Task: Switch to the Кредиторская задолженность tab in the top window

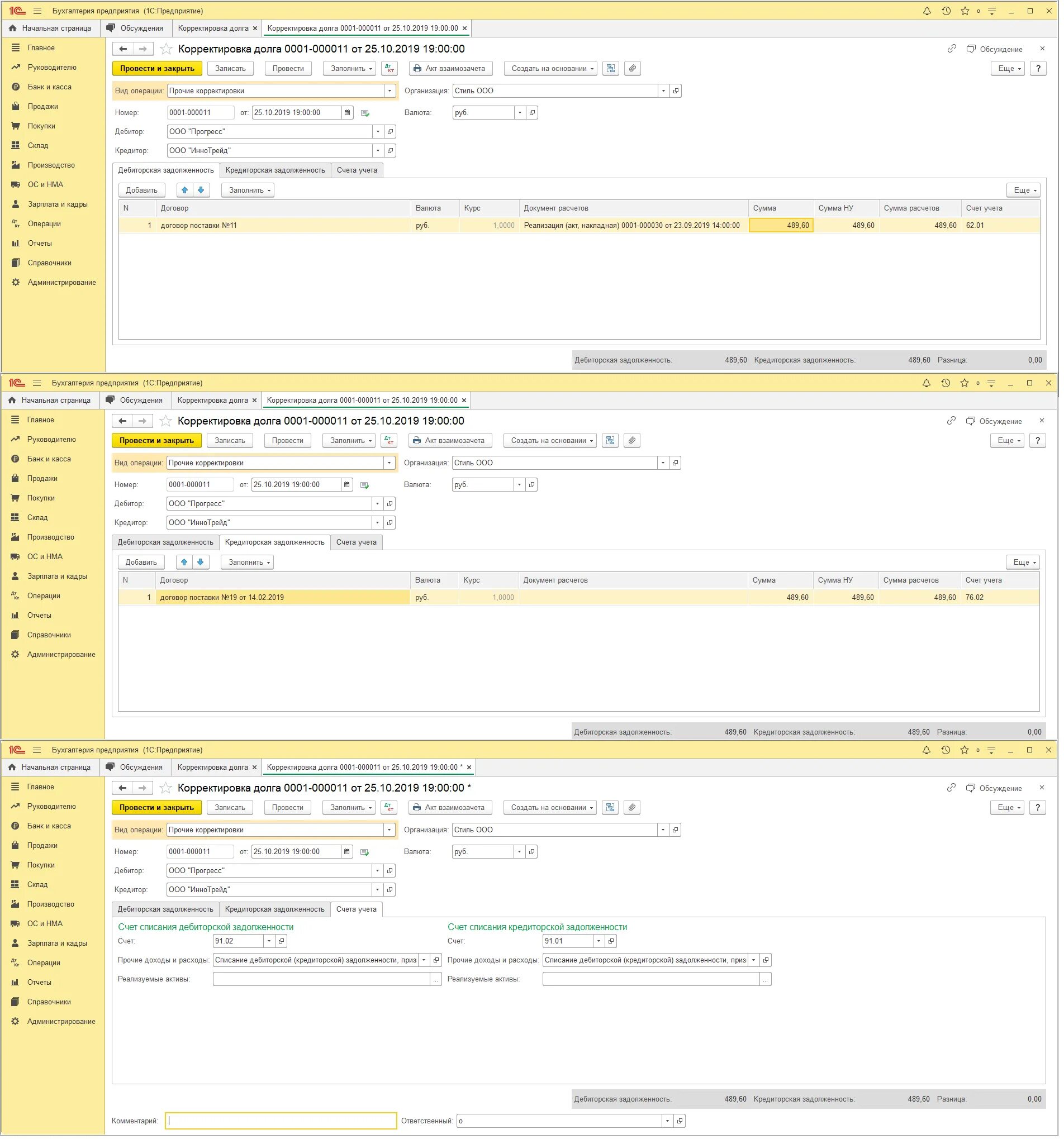Action: point(275,171)
